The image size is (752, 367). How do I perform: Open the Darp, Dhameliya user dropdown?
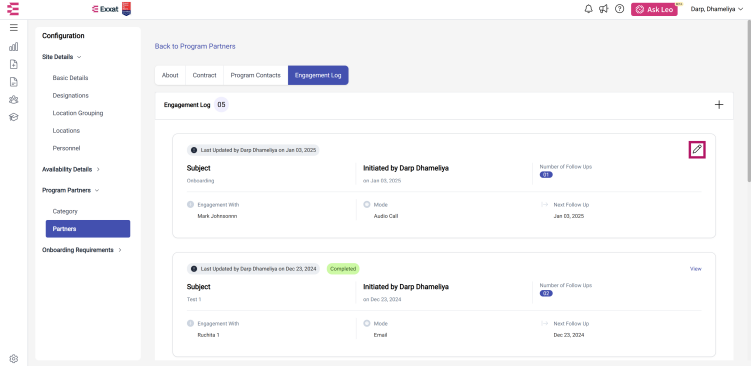(717, 9)
